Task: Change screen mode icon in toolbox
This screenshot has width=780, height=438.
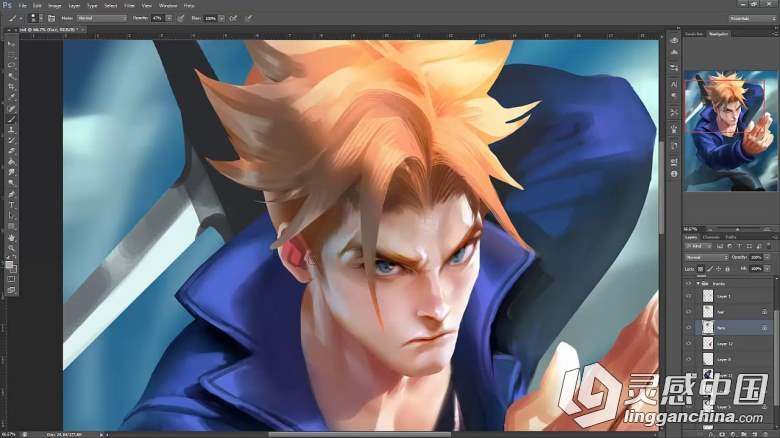Action: (x=11, y=290)
